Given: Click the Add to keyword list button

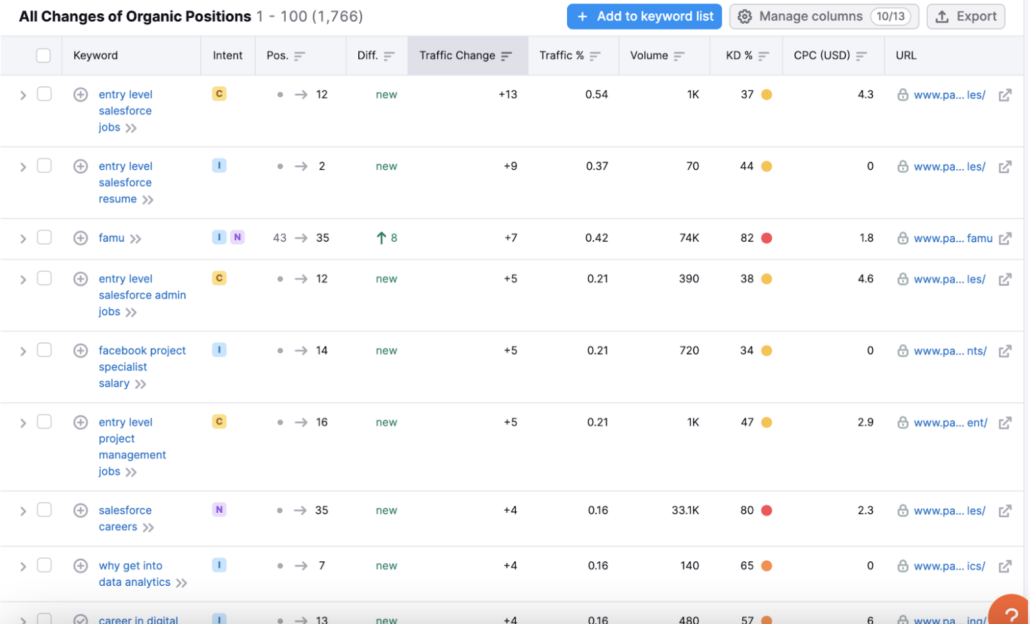Looking at the screenshot, I should pos(644,16).
